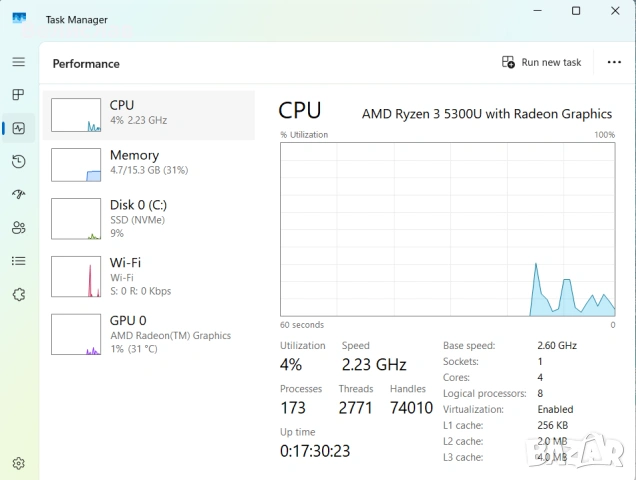Viewport: 636px width, 480px height.
Task: Click the Virtualization Enabled value
Action: pos(555,409)
